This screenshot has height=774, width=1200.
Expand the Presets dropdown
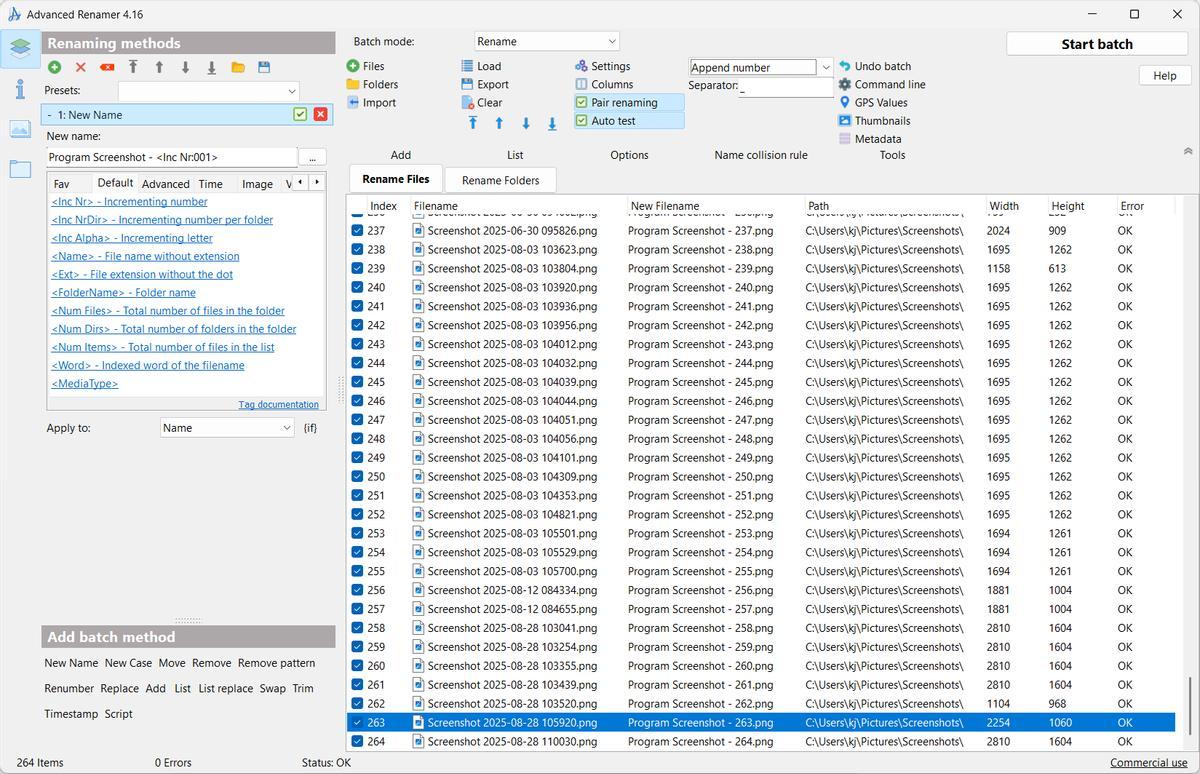[208, 91]
